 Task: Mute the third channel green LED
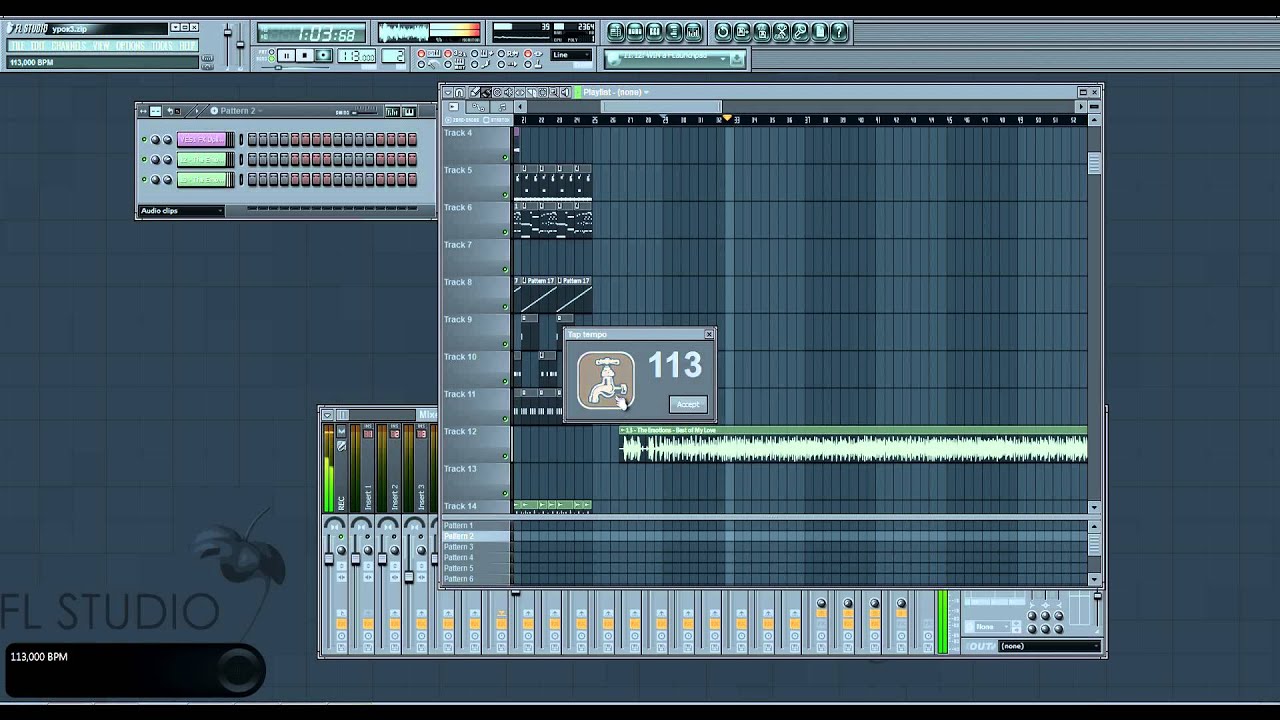[x=144, y=179]
